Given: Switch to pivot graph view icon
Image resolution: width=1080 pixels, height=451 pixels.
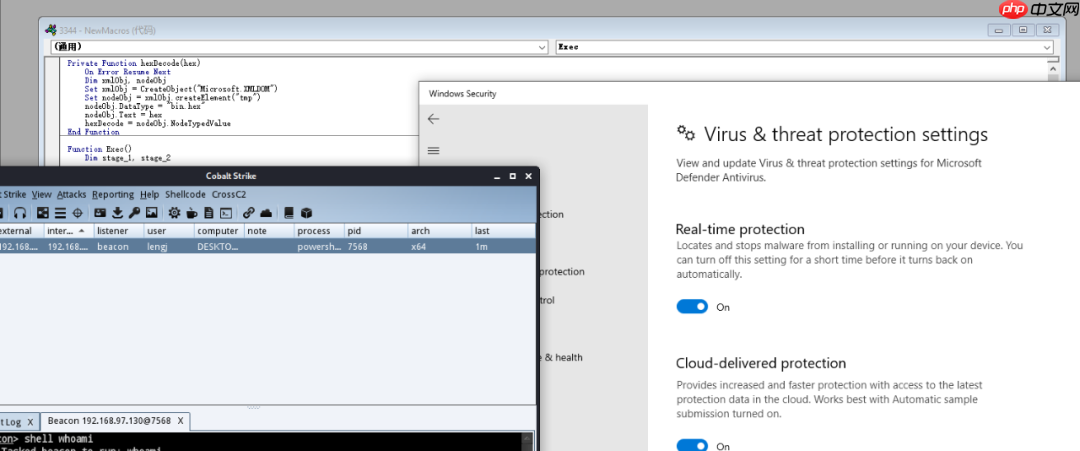Looking at the screenshot, I should [x=43, y=213].
